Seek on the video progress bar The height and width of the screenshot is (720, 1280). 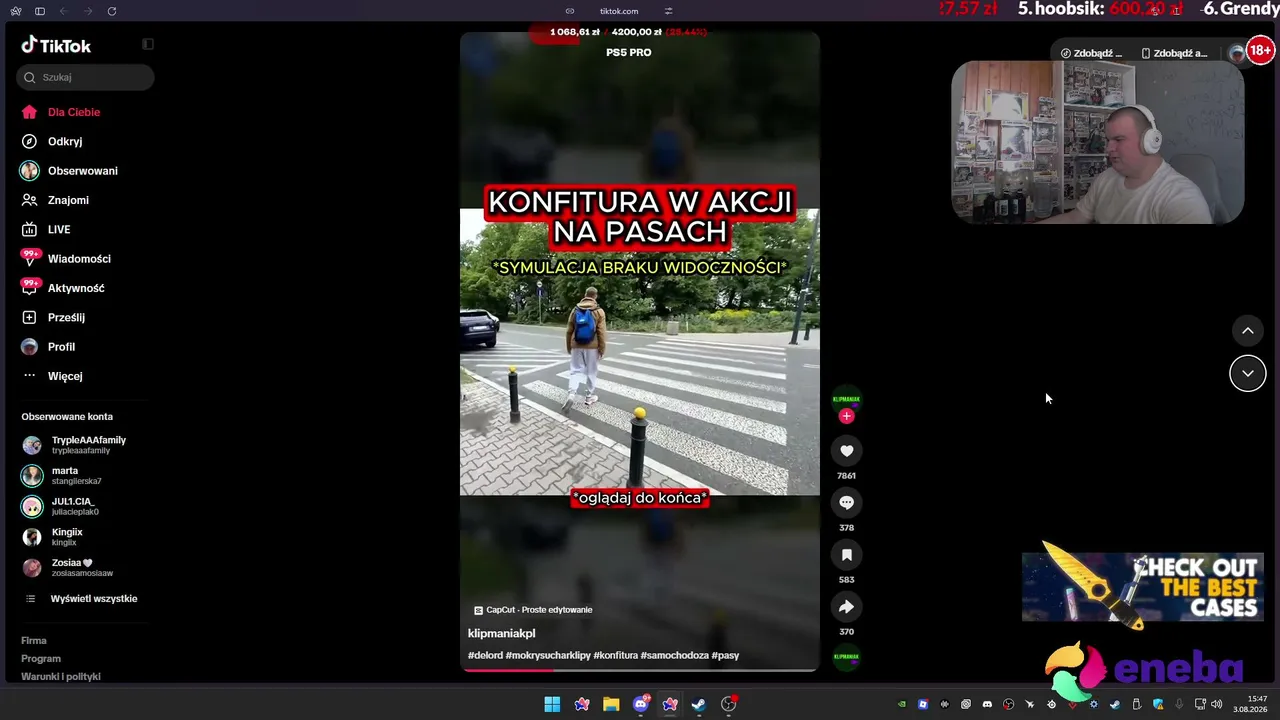tap(640, 670)
